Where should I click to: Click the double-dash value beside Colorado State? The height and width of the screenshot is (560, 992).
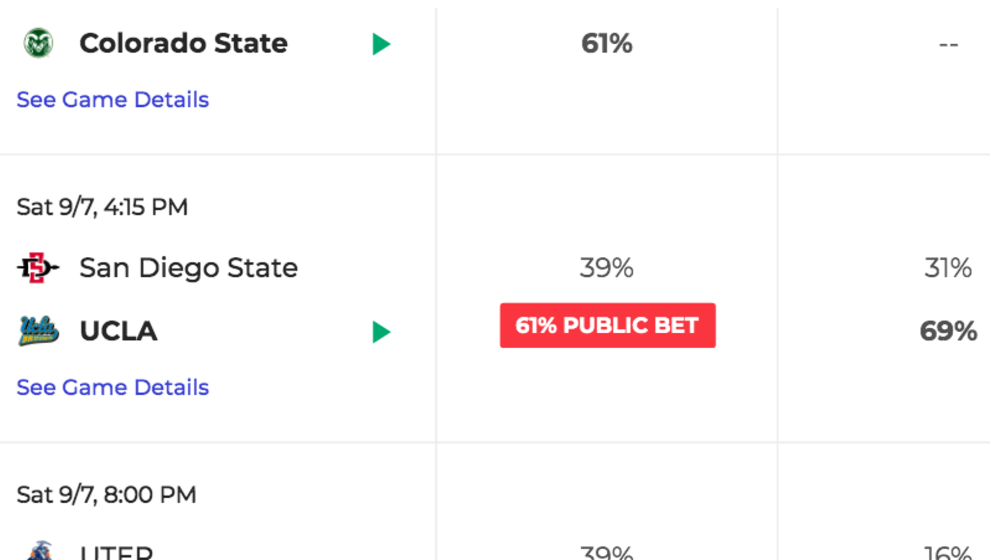point(948,44)
